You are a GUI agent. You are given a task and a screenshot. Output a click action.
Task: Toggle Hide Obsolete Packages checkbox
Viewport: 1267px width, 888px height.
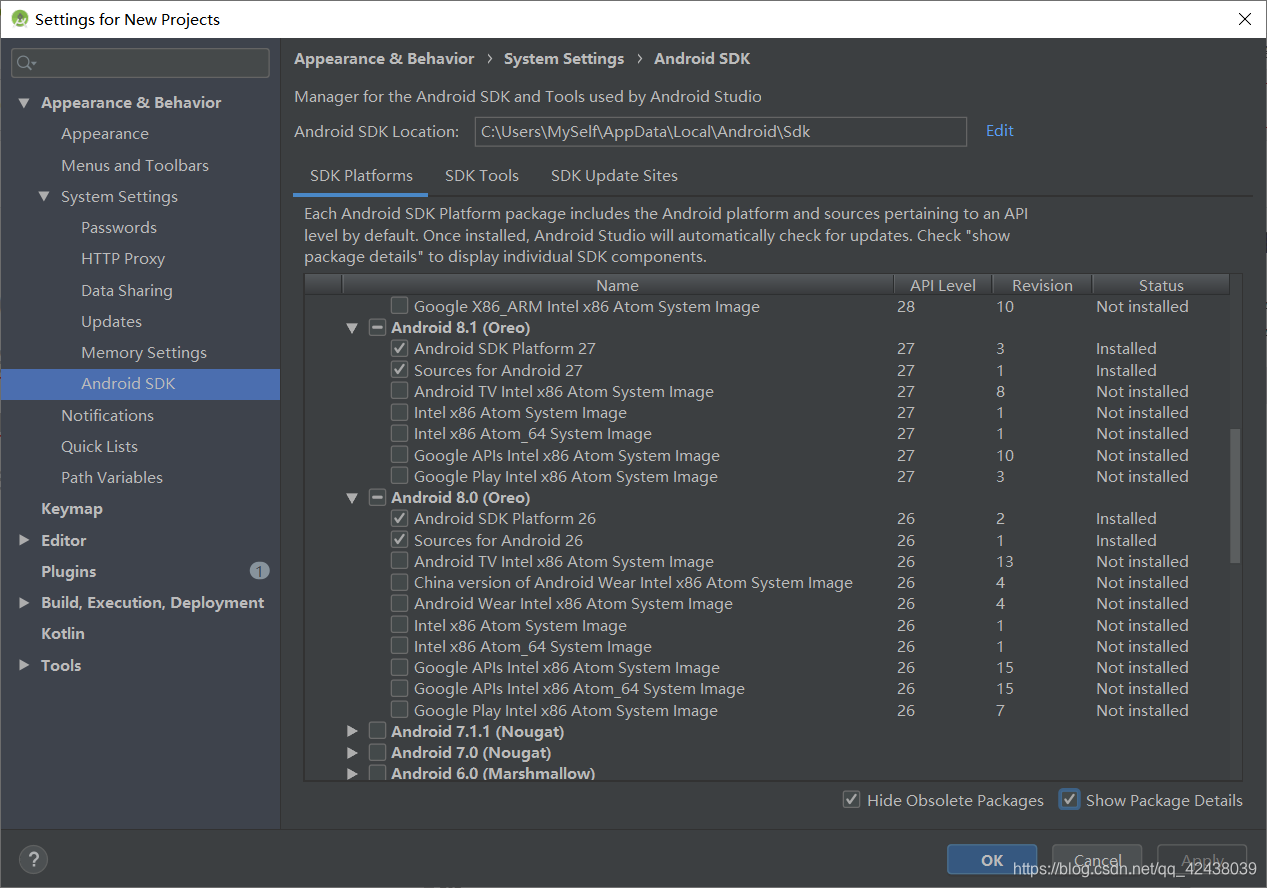(851, 800)
